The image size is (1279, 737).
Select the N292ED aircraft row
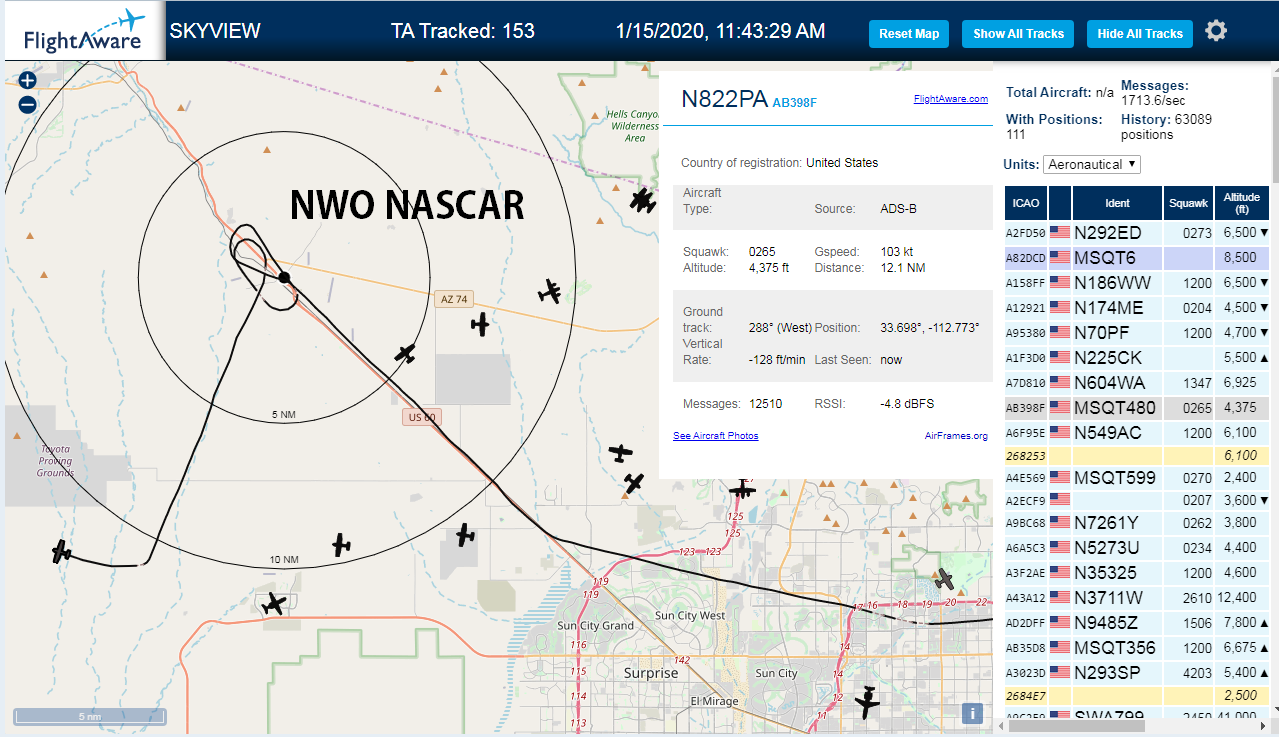(x=1137, y=233)
